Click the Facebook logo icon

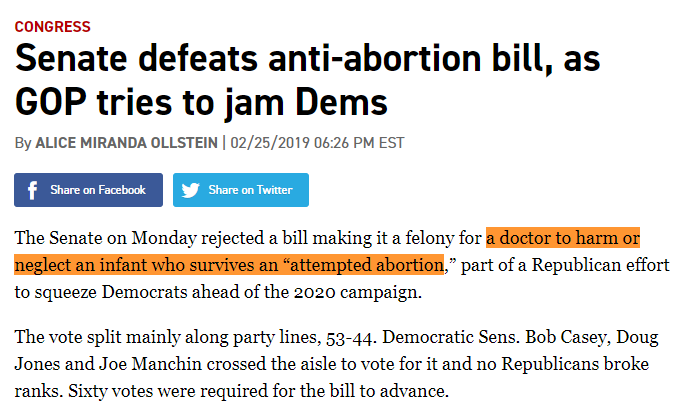(32, 190)
